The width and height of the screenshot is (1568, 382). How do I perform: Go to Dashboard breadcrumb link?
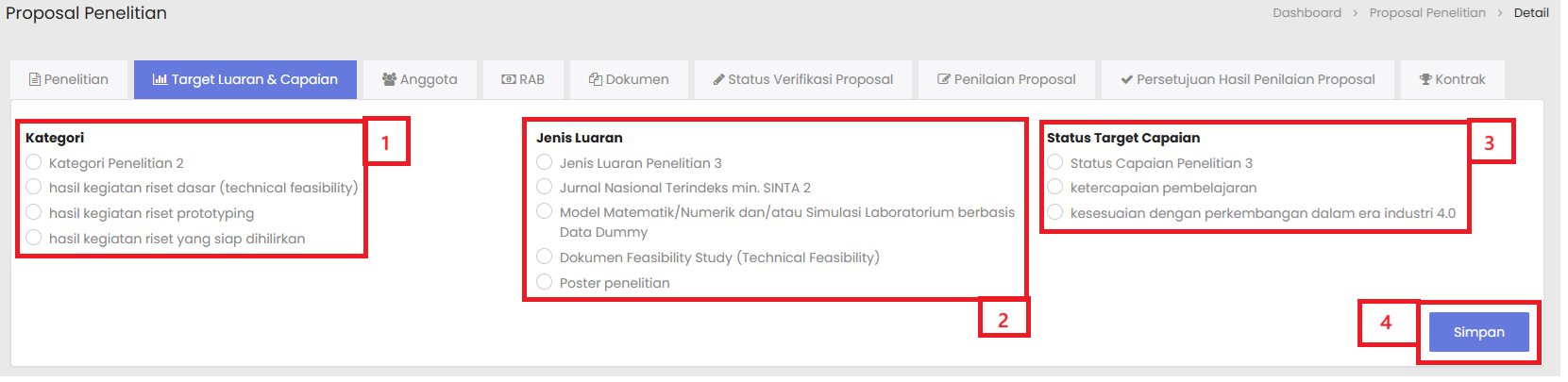coord(1307,12)
